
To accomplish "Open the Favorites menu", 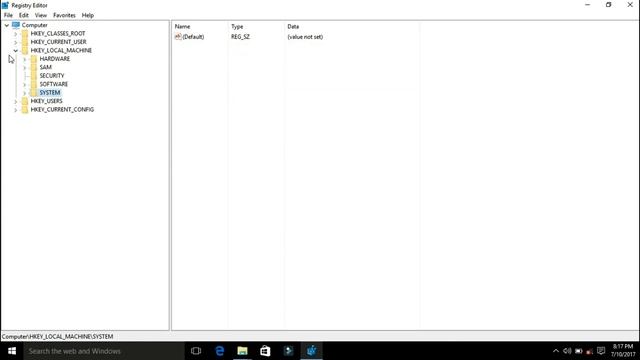I will [64, 15].
